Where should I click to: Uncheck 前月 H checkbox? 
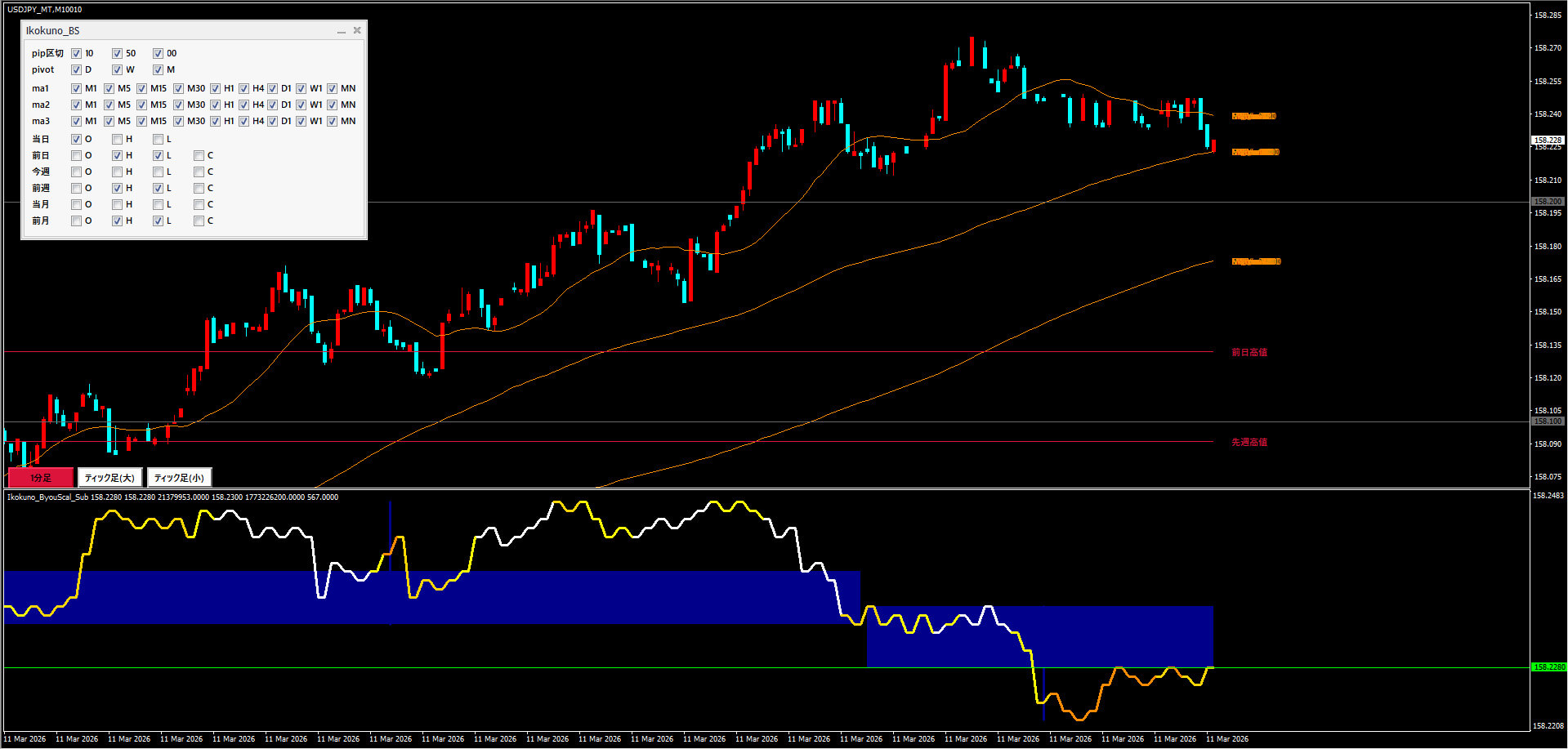click(117, 221)
